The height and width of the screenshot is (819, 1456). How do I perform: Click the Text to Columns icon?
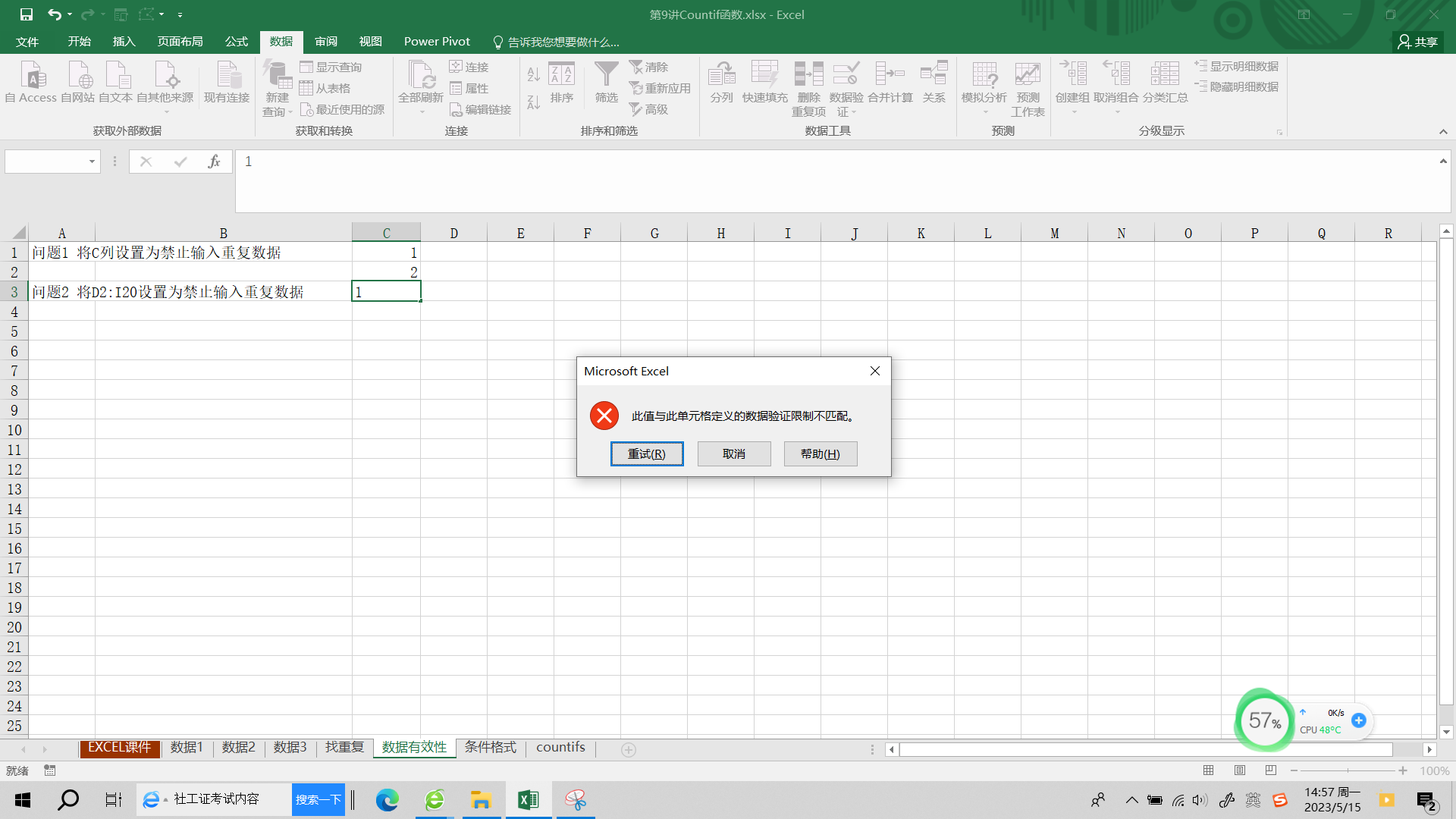point(721,76)
